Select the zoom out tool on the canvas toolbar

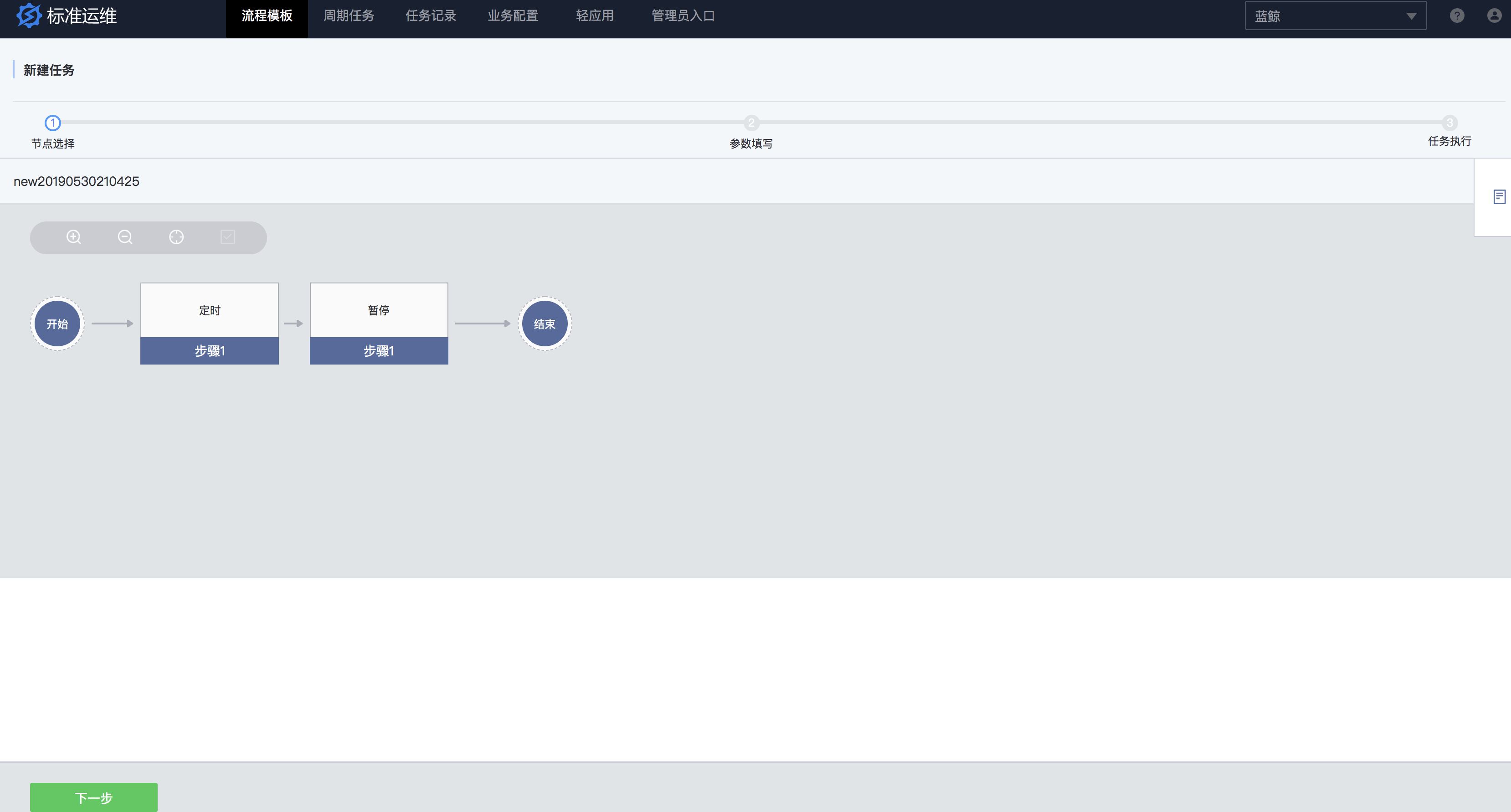click(124, 237)
